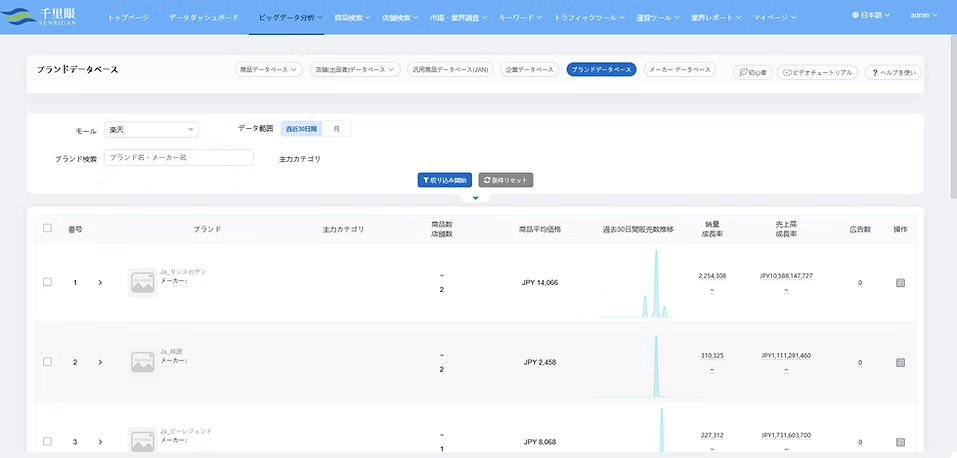Click placeholder image for Ja_ビーレジェンド brand
This screenshot has width=957, height=458.
(142, 441)
